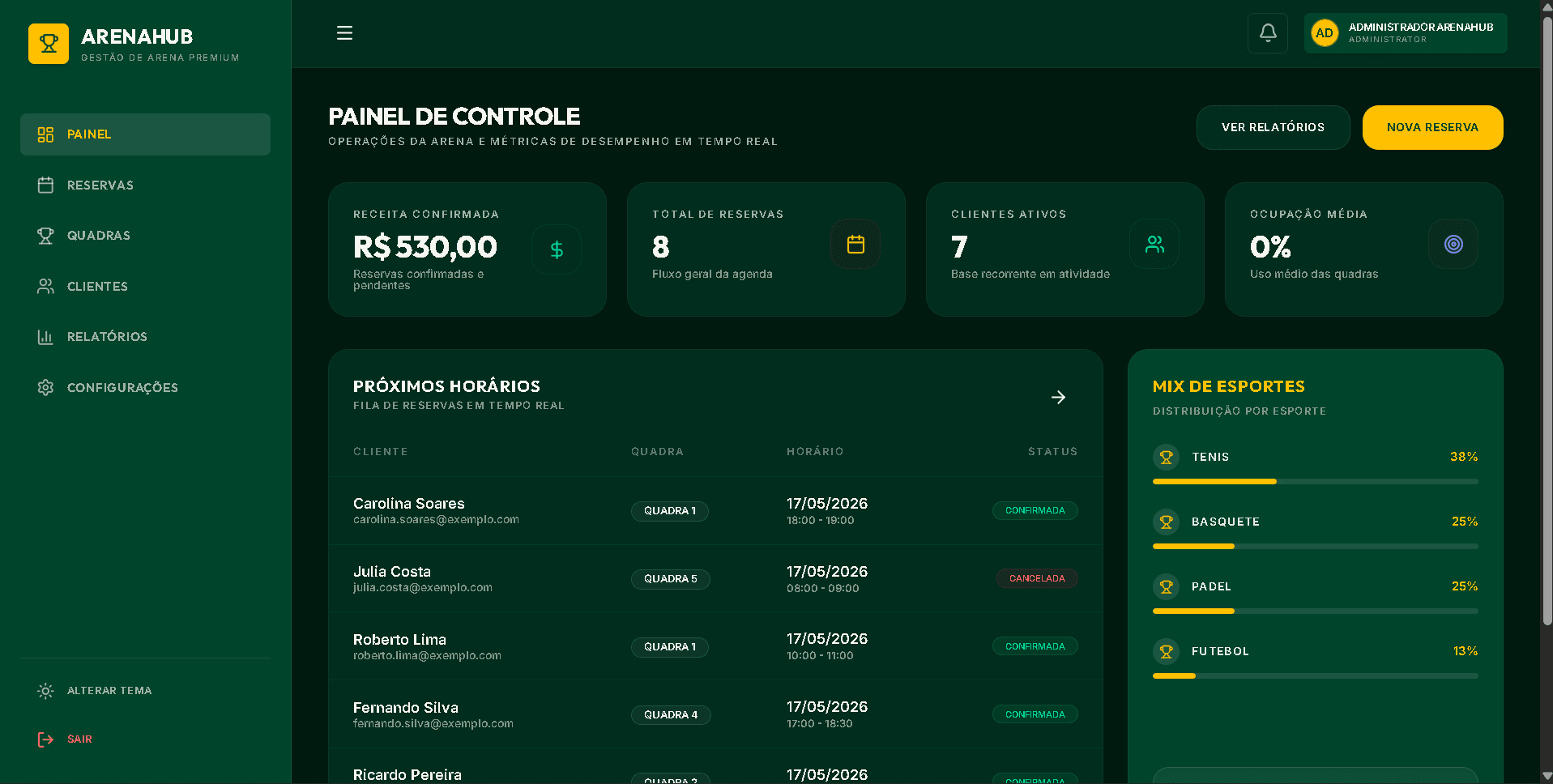
Task: Select Carolina Soares row name
Action: pos(409,504)
